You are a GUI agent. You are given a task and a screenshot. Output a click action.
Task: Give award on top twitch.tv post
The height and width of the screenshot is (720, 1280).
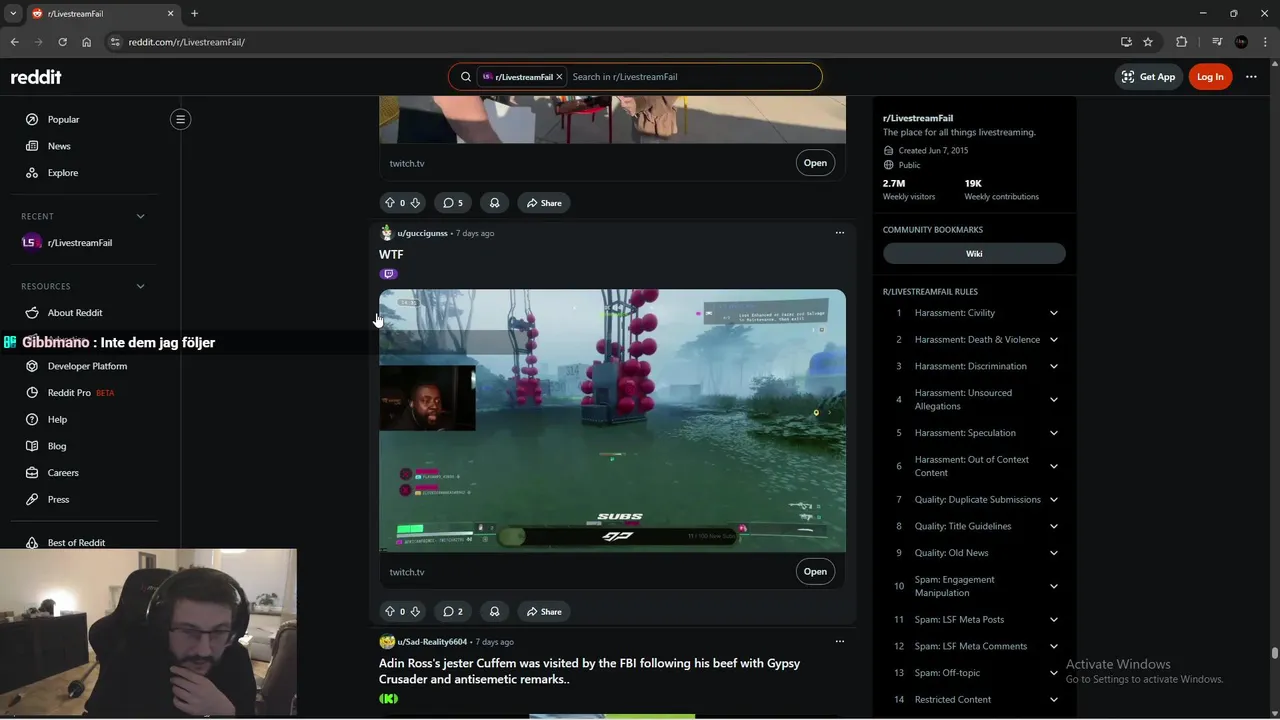(x=494, y=203)
